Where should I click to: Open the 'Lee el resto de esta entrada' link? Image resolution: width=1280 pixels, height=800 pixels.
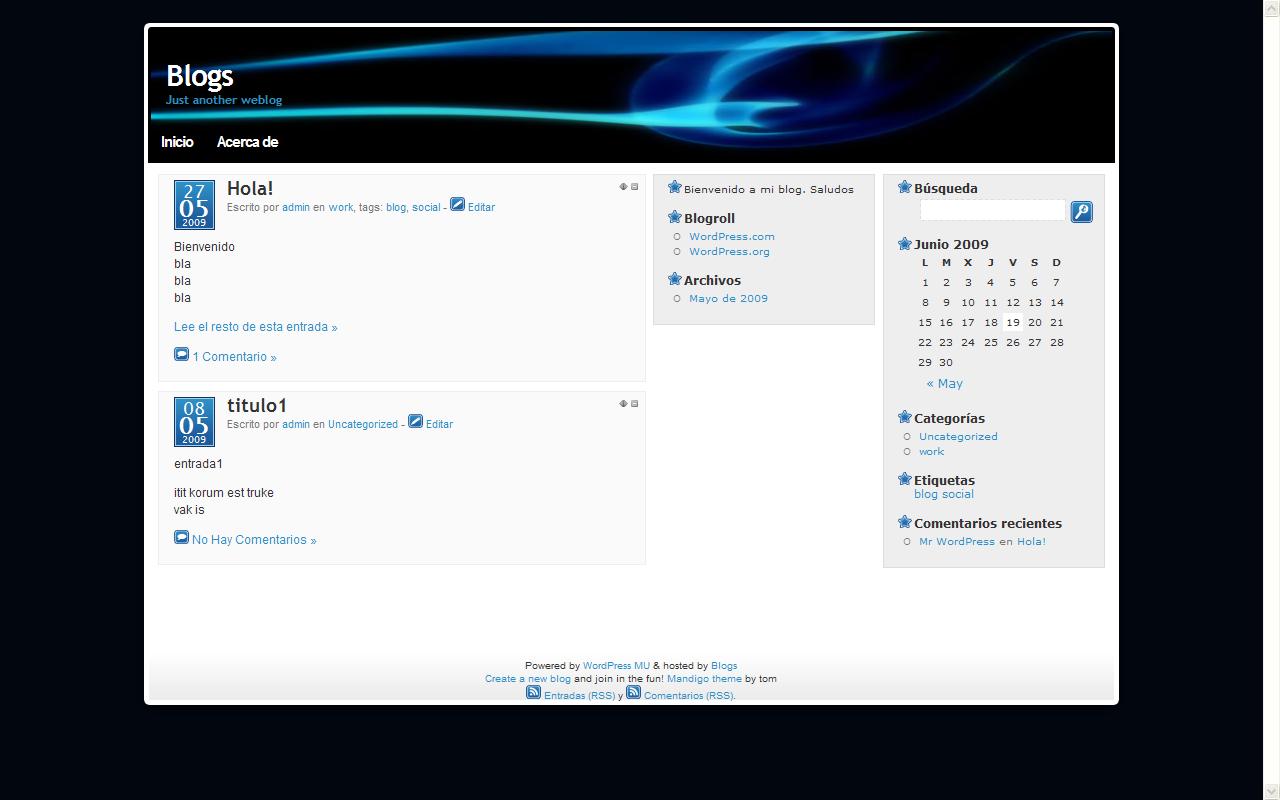coord(255,327)
